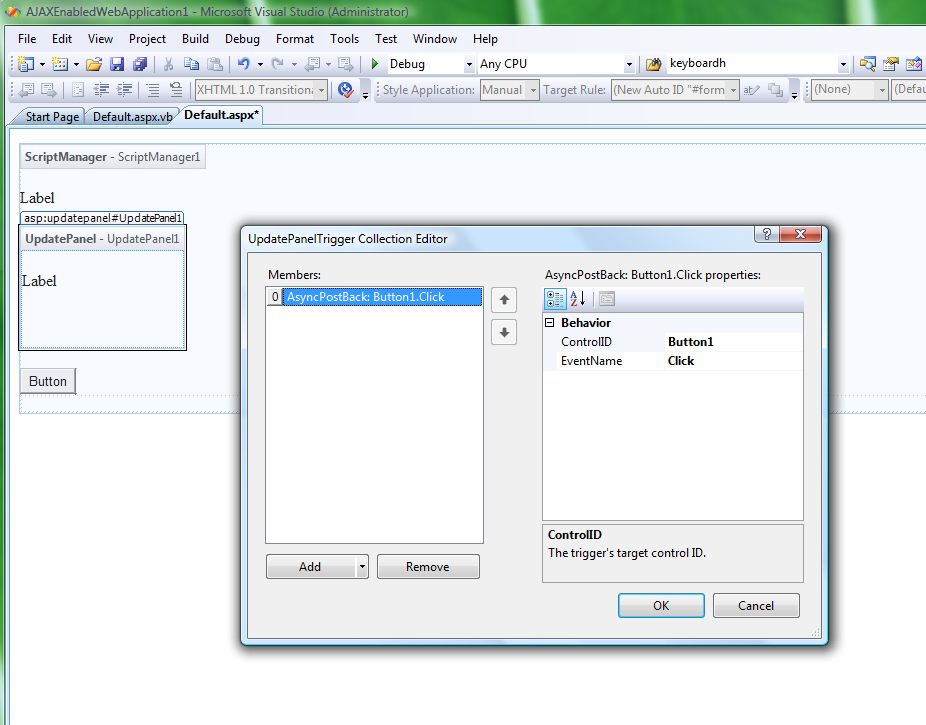This screenshot has height=725, width=926.
Task: Click the Open File folder icon
Action: [x=94, y=64]
